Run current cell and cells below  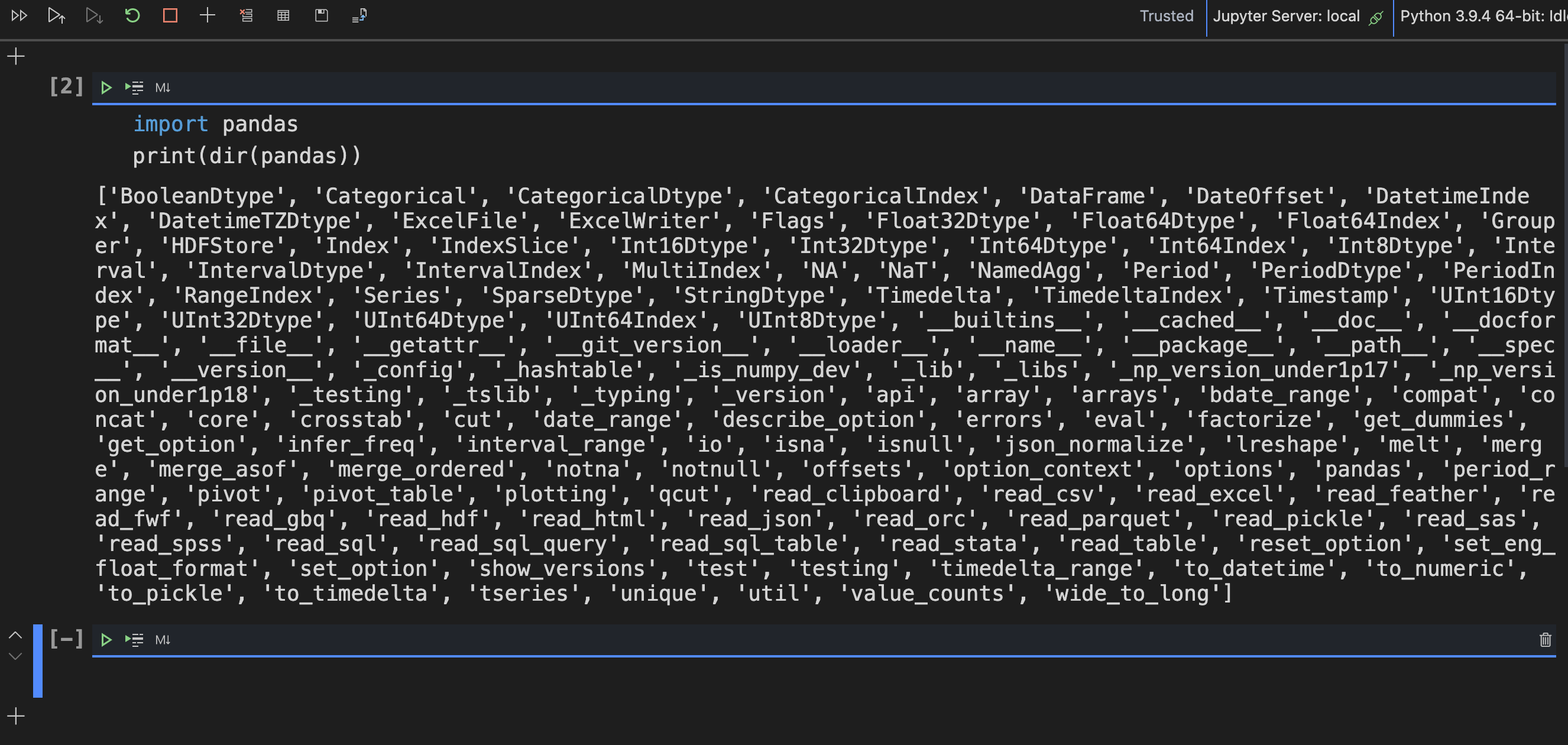[x=95, y=16]
